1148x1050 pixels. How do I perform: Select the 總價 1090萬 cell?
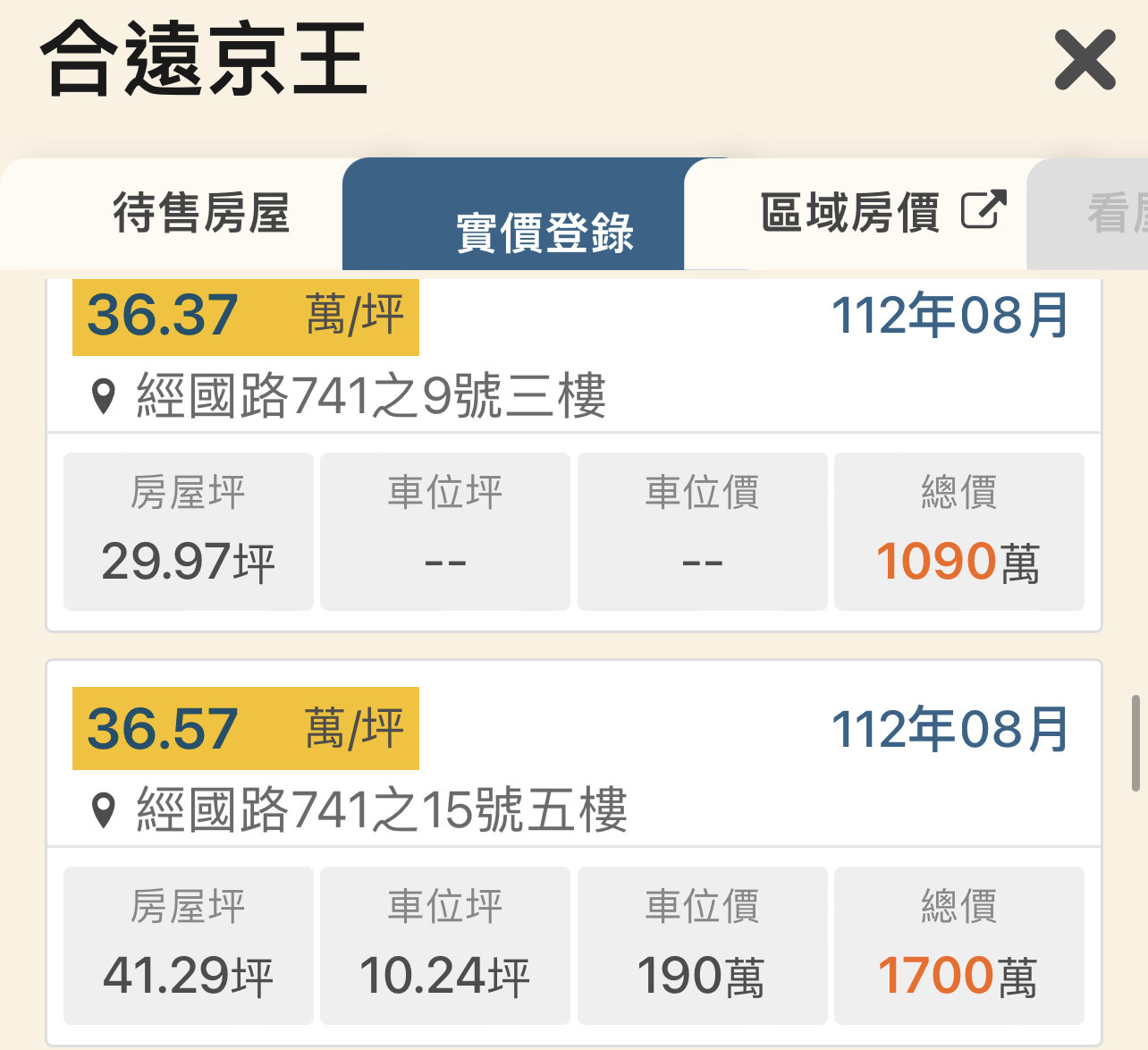[958, 531]
